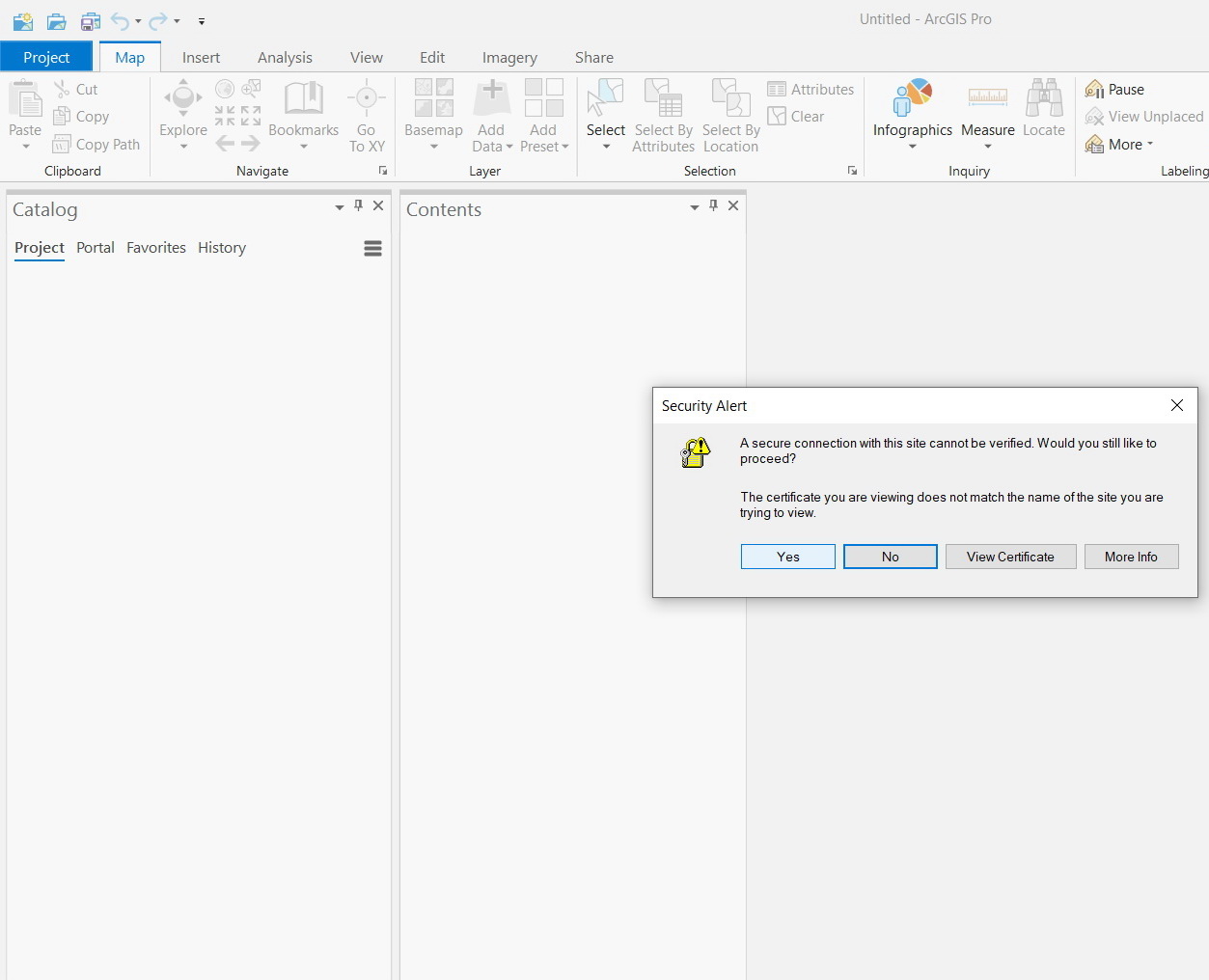Screen dimensions: 1209x980
Task: Select the Project tab in Catalog pane
Action: coord(40,248)
